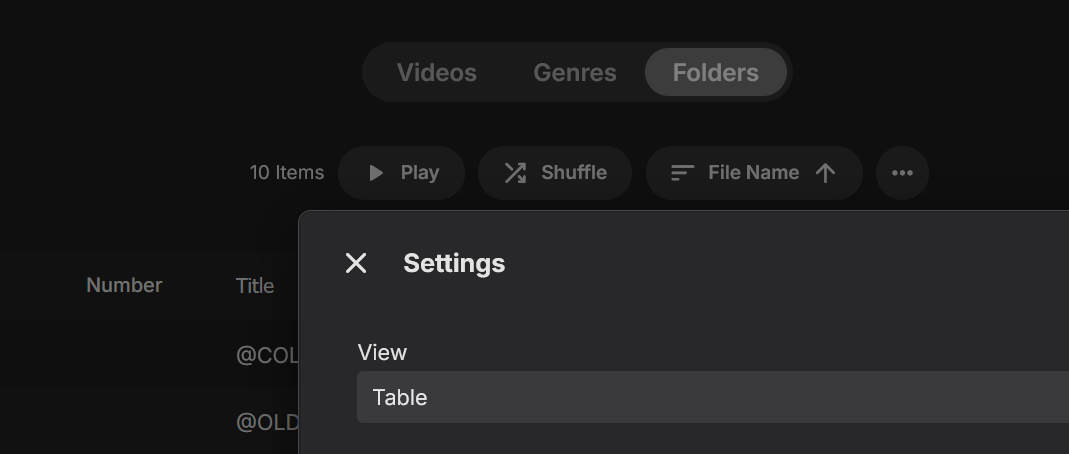Click the Title column header
Image resolution: width=1069 pixels, height=454 pixels.
point(255,285)
